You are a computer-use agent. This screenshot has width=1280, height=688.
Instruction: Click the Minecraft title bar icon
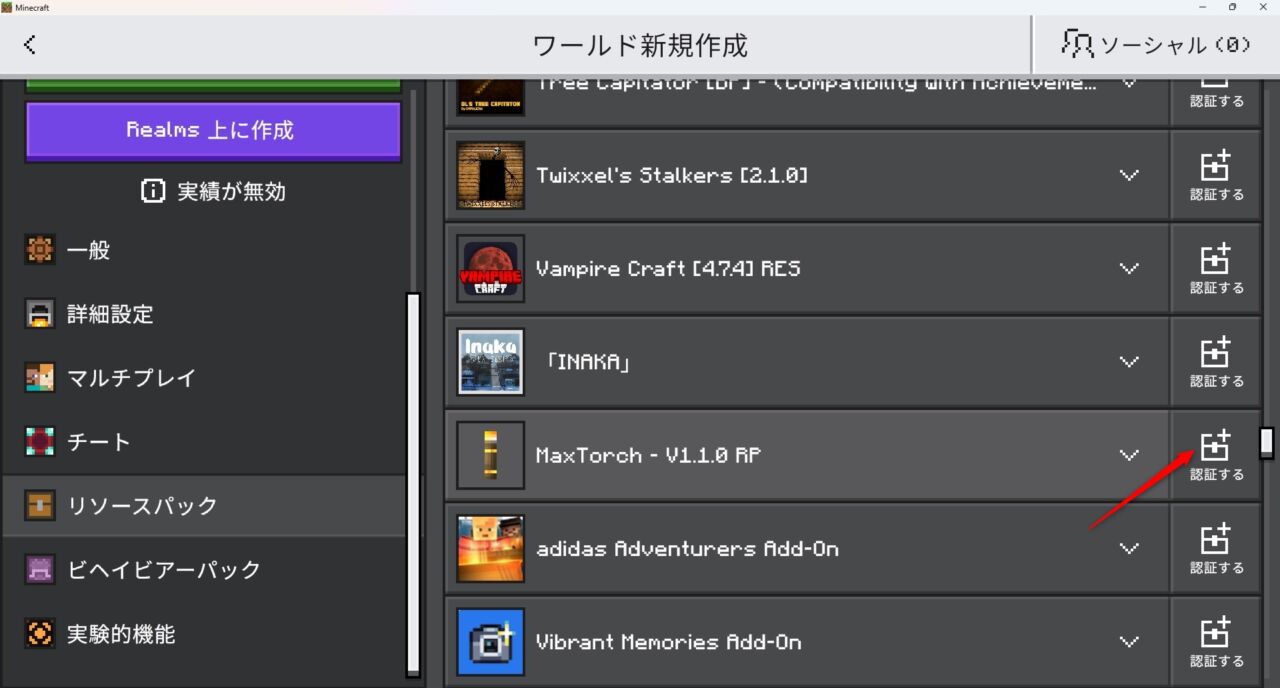coord(7,7)
